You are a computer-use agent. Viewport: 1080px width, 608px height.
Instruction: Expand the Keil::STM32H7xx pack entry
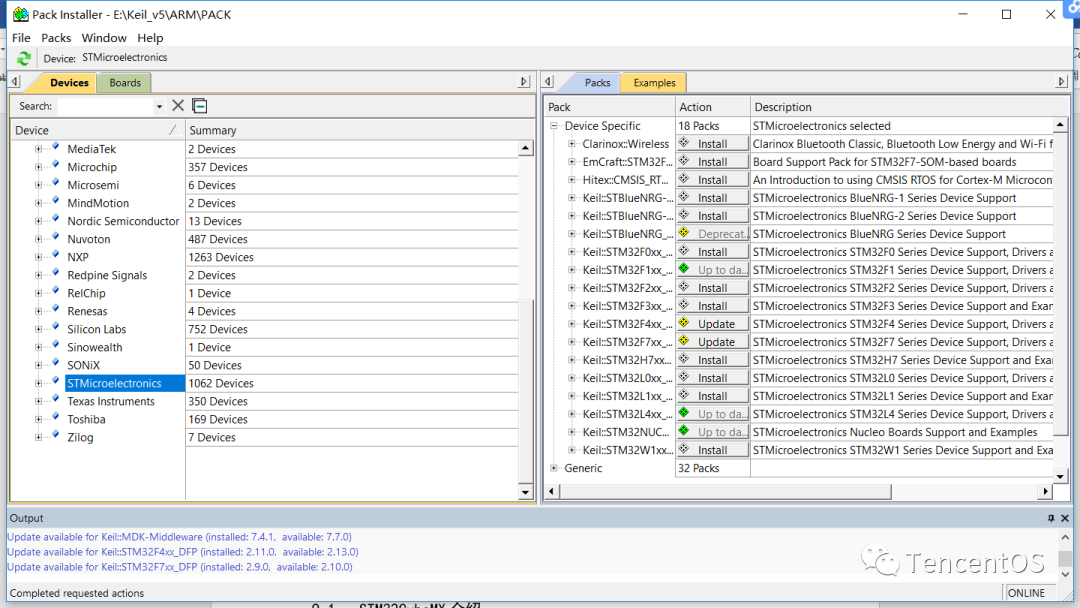pos(572,360)
